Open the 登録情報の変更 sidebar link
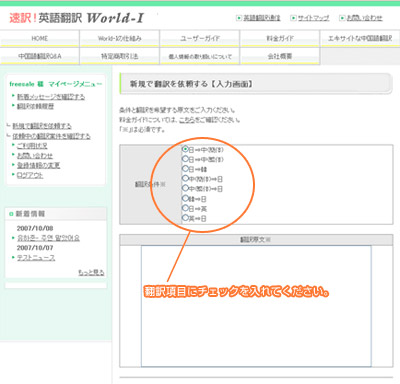 [x=38, y=165]
